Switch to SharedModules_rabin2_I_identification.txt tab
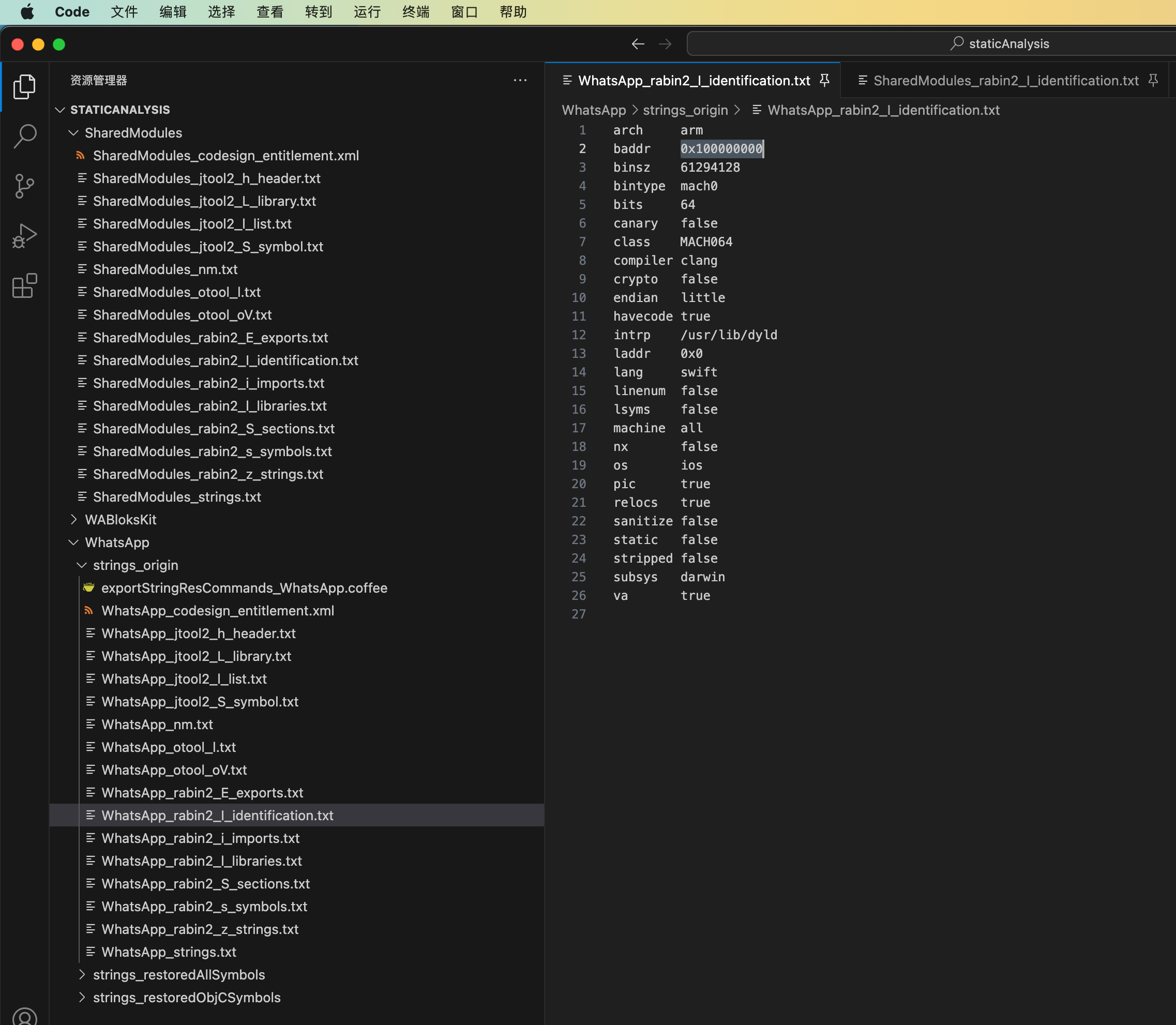This screenshot has width=1176, height=1025. click(x=1005, y=81)
